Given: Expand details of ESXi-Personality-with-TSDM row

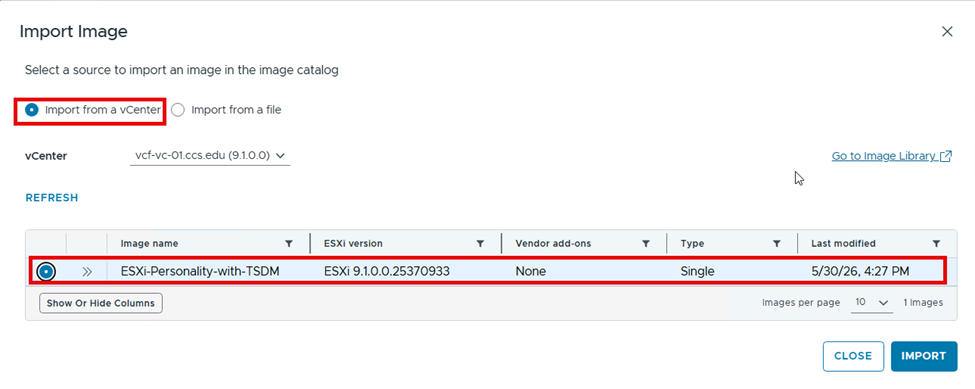Looking at the screenshot, I should coord(87,272).
